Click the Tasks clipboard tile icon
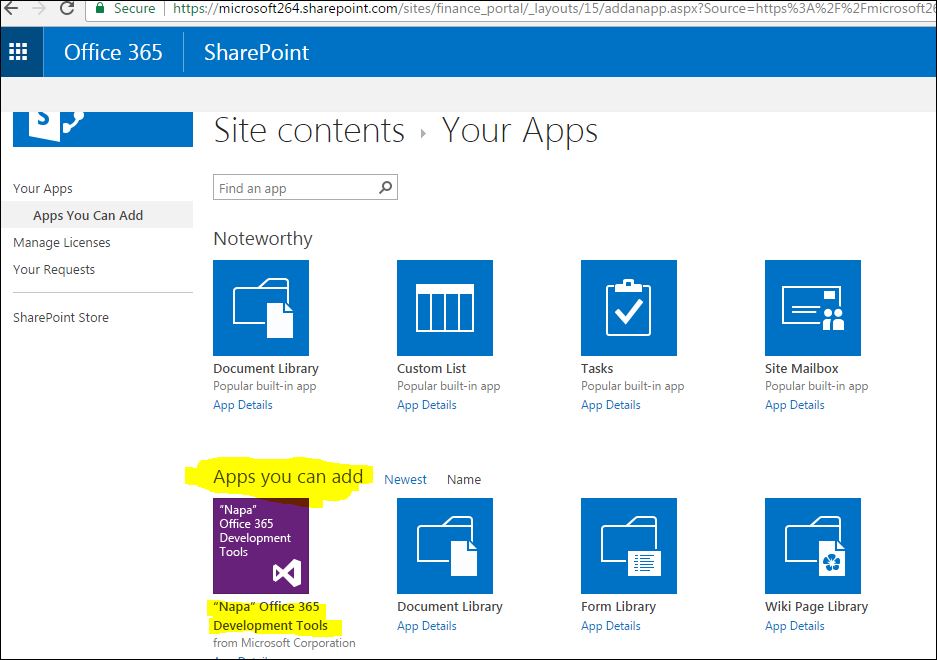937x660 pixels. [629, 308]
